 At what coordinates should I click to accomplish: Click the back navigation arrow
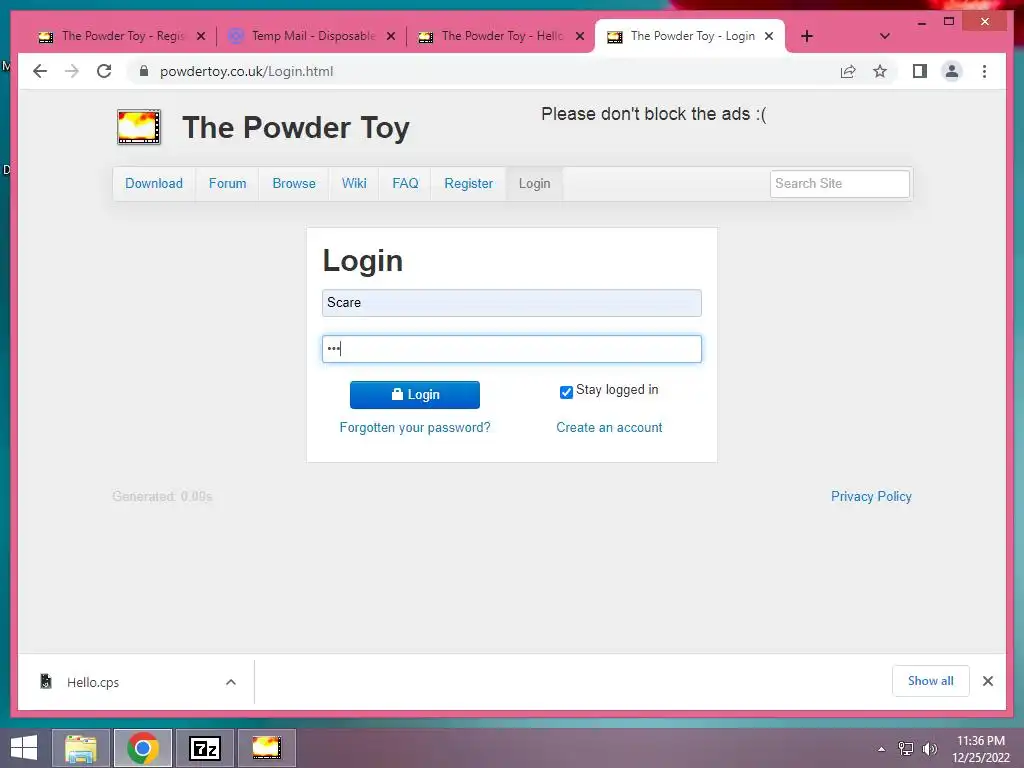click(x=40, y=71)
